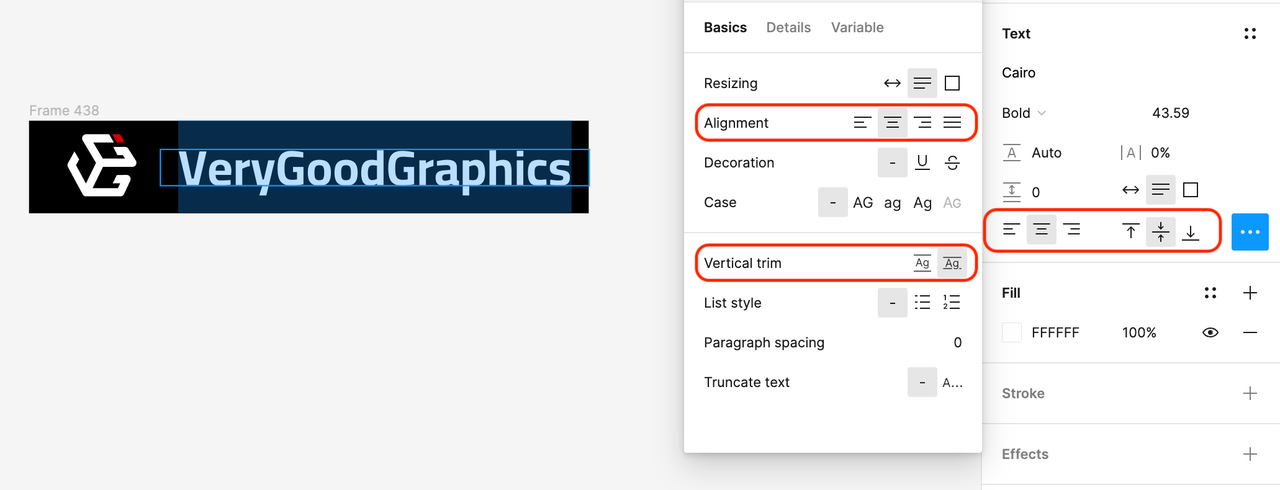The width and height of the screenshot is (1280, 490).
Task: Open the Bold font weight dropdown
Action: [x=1024, y=113]
